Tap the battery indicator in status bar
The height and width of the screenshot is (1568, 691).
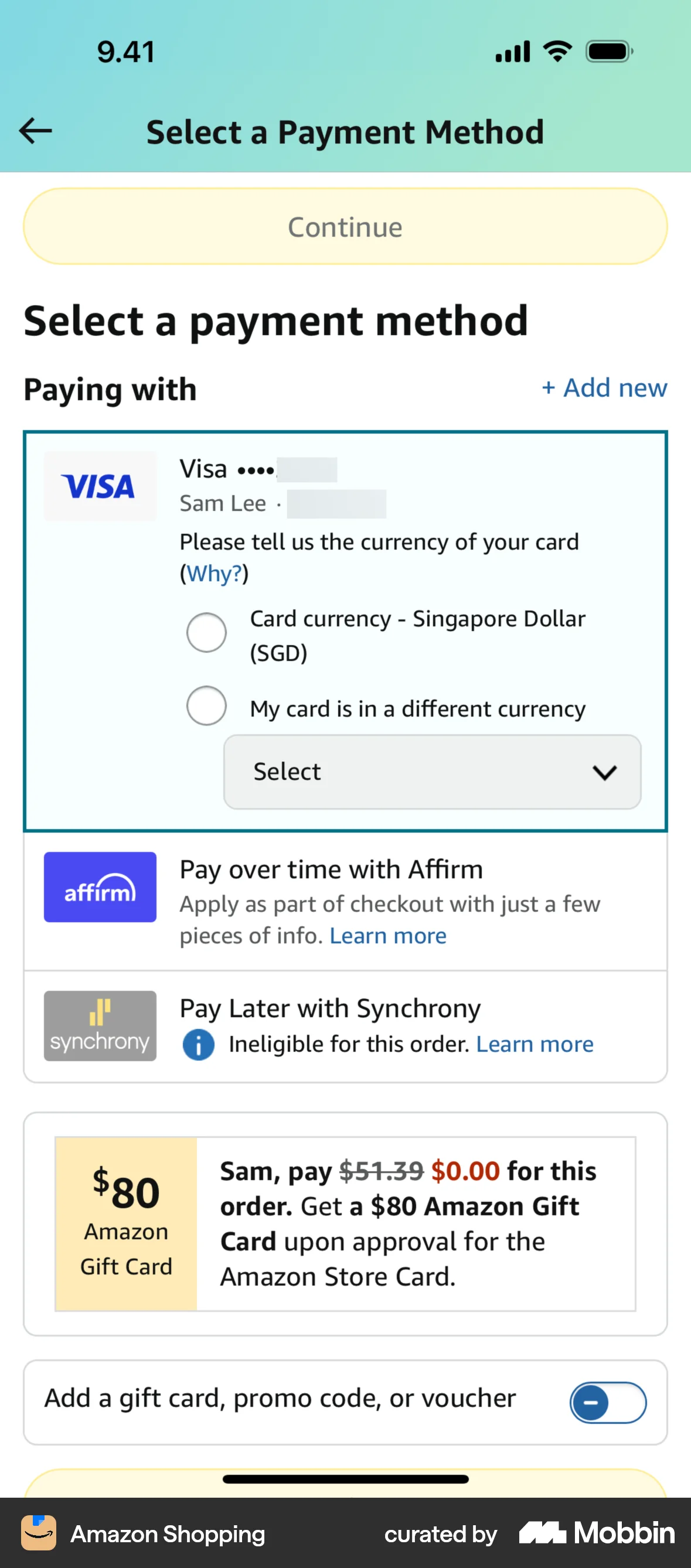pos(608,51)
